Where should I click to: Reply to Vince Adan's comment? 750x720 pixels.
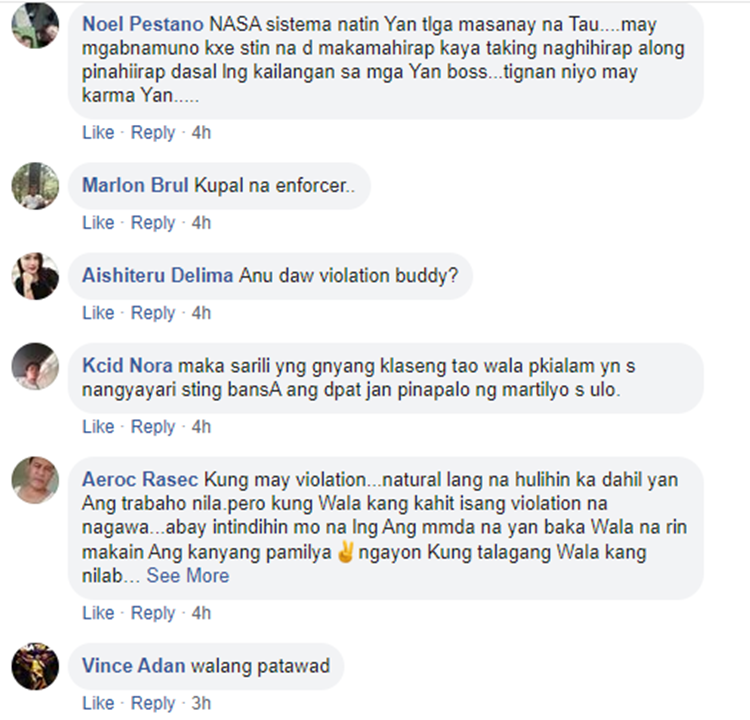153,703
